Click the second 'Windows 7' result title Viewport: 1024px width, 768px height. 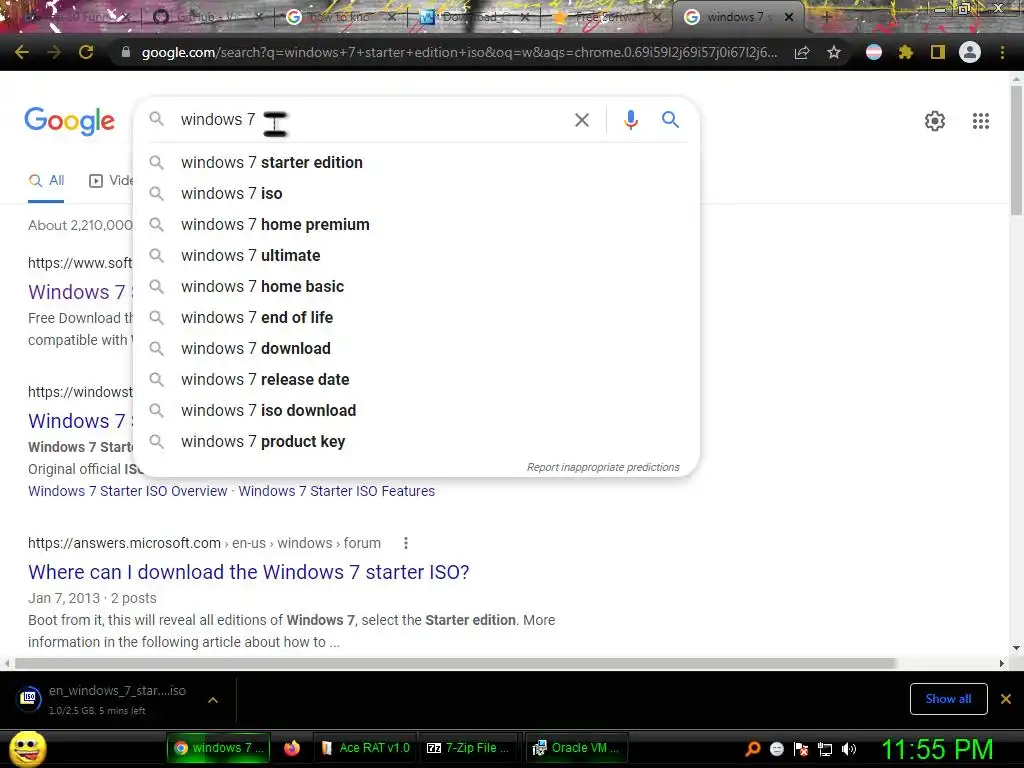click(80, 421)
